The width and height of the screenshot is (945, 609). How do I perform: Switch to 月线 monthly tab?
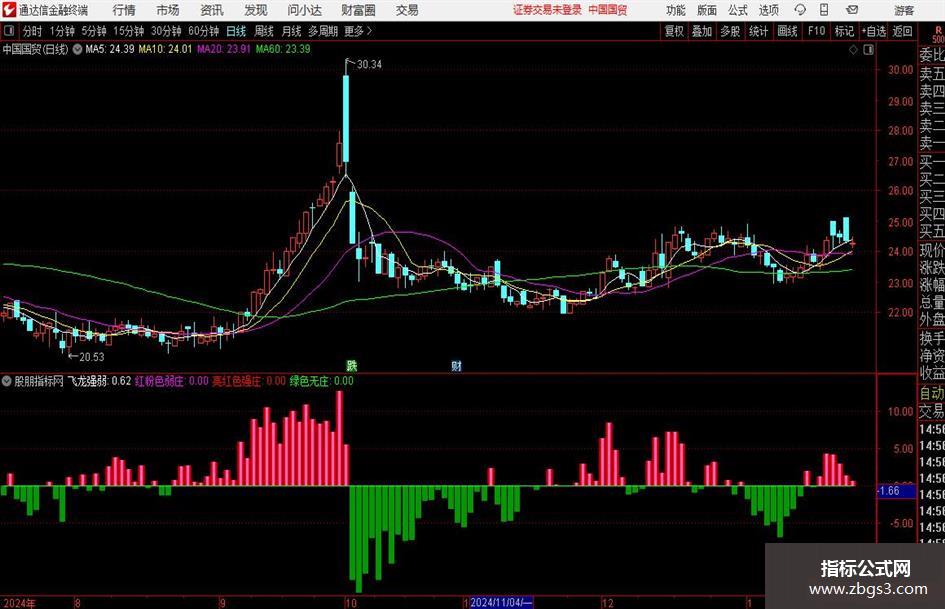(291, 31)
